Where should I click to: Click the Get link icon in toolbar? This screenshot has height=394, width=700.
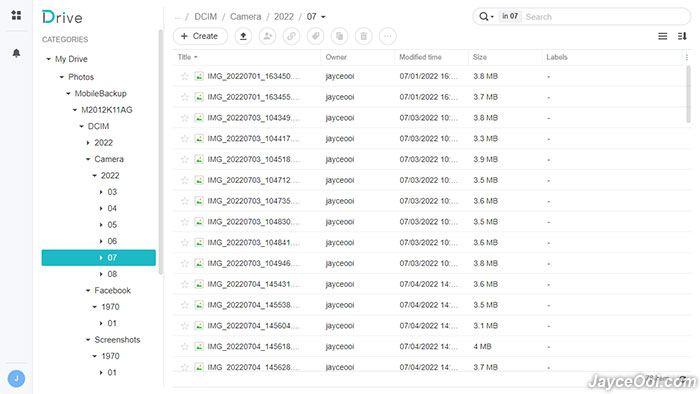(292, 36)
